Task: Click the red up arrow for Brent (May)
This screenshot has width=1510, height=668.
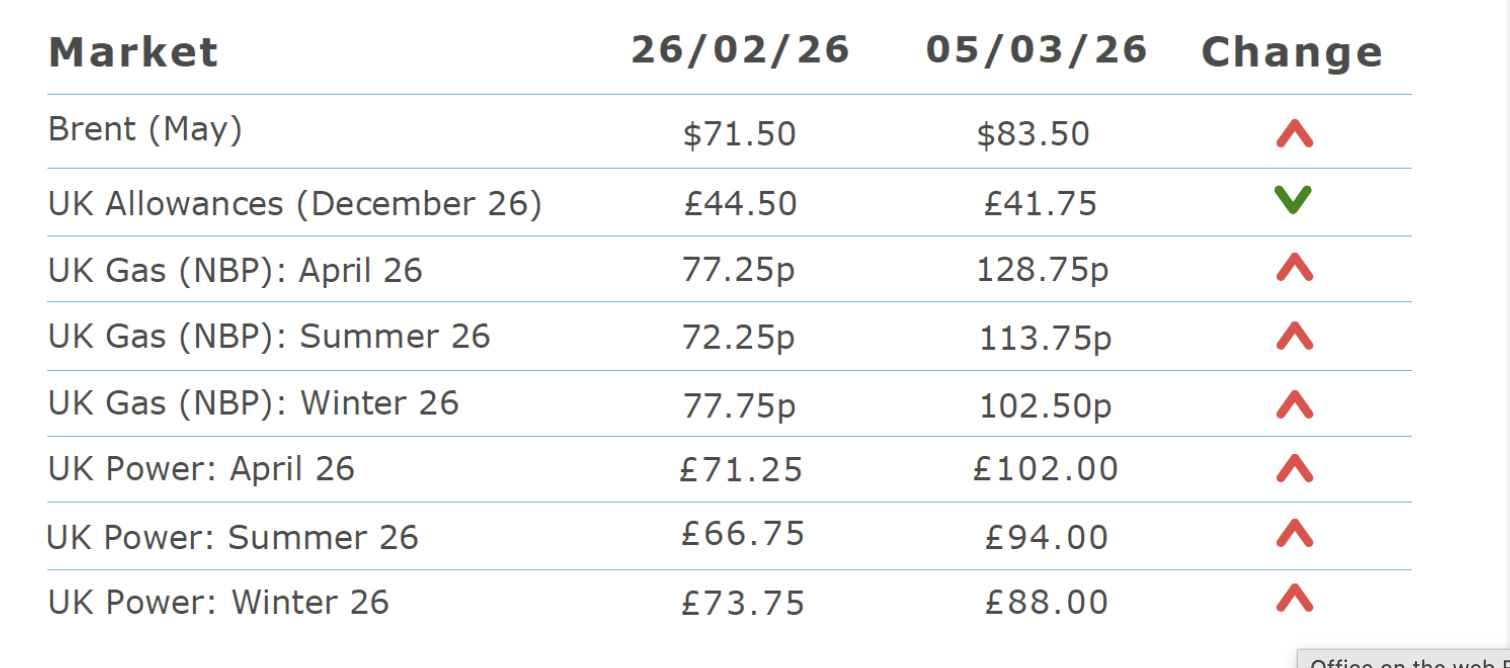Action: pyautogui.click(x=1294, y=134)
